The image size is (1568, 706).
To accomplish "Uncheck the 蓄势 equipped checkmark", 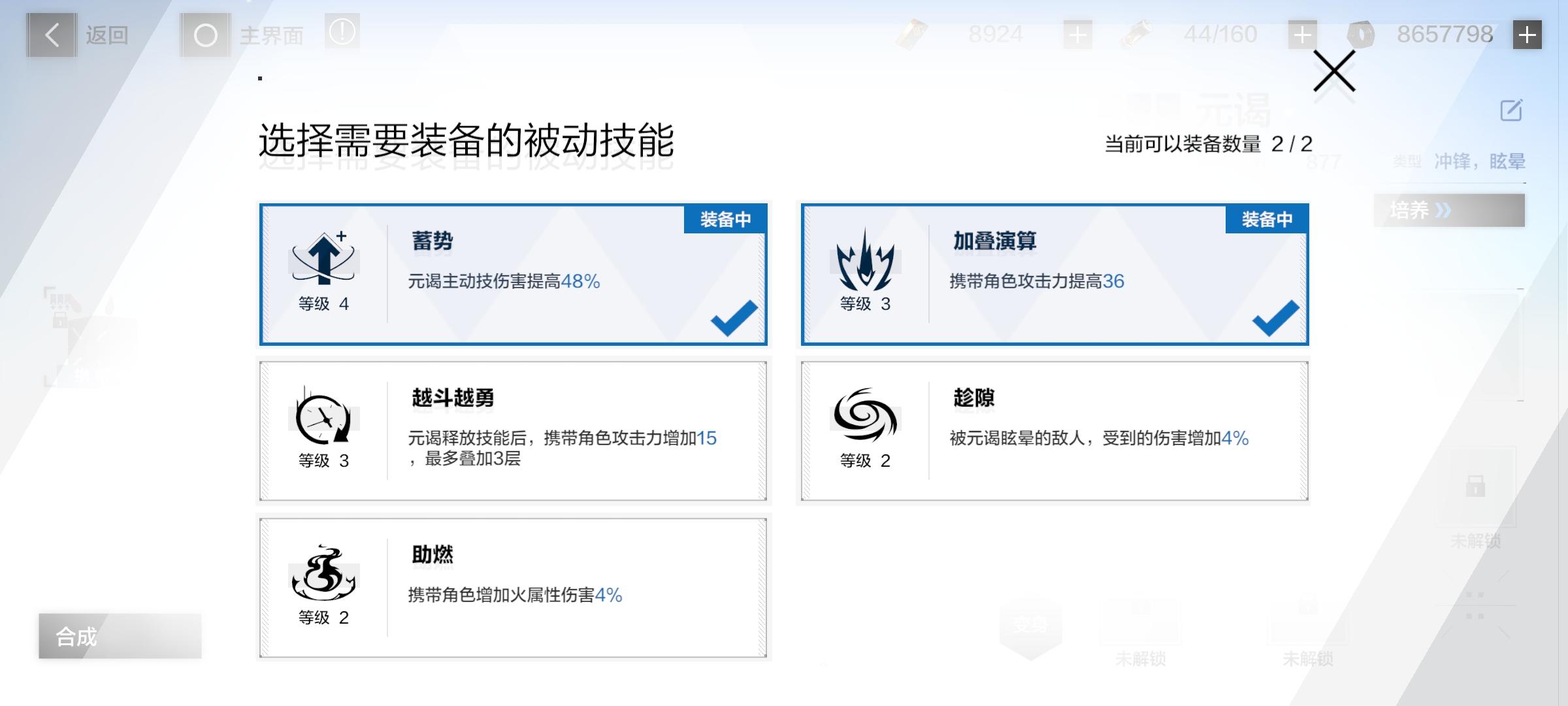I will (734, 318).
